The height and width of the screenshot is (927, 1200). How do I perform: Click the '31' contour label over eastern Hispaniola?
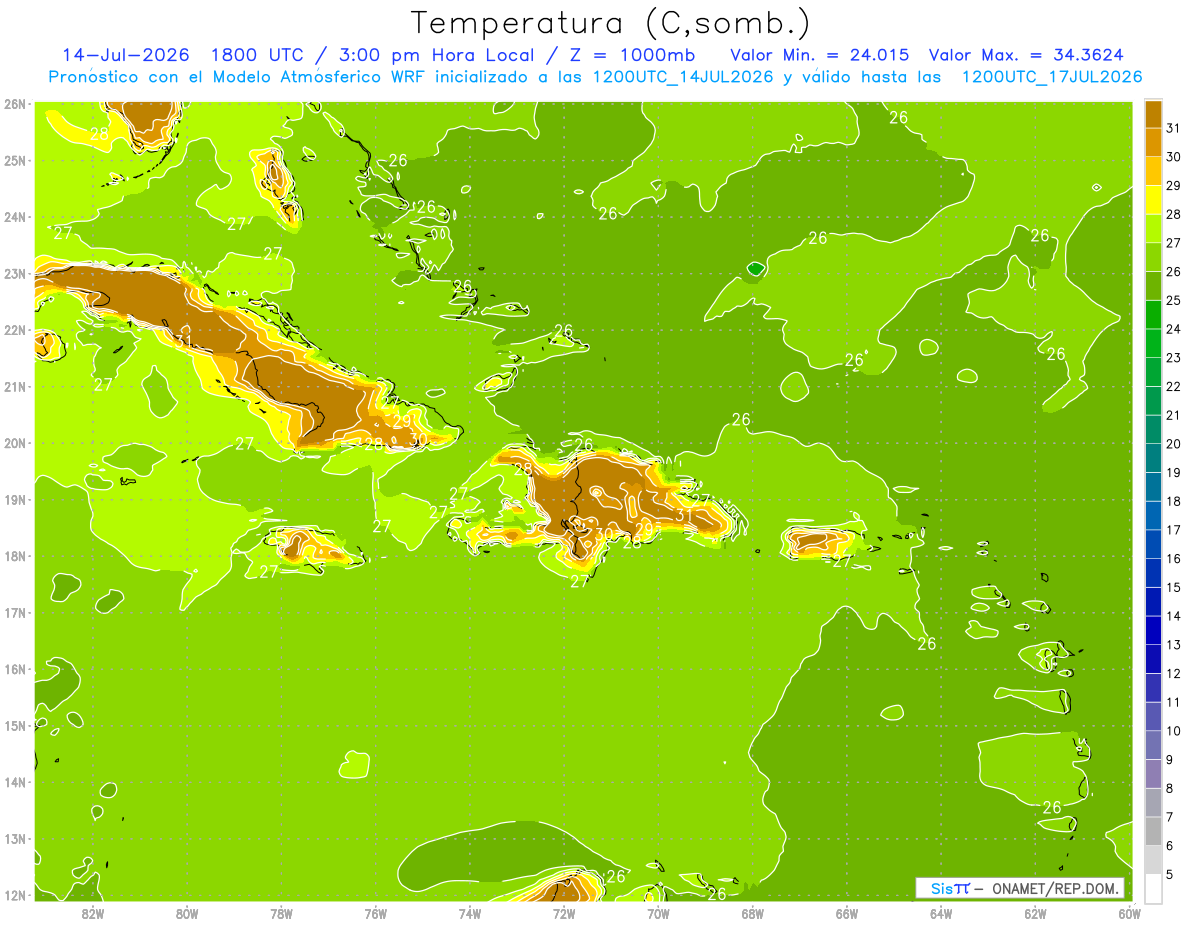pyautogui.click(x=685, y=515)
